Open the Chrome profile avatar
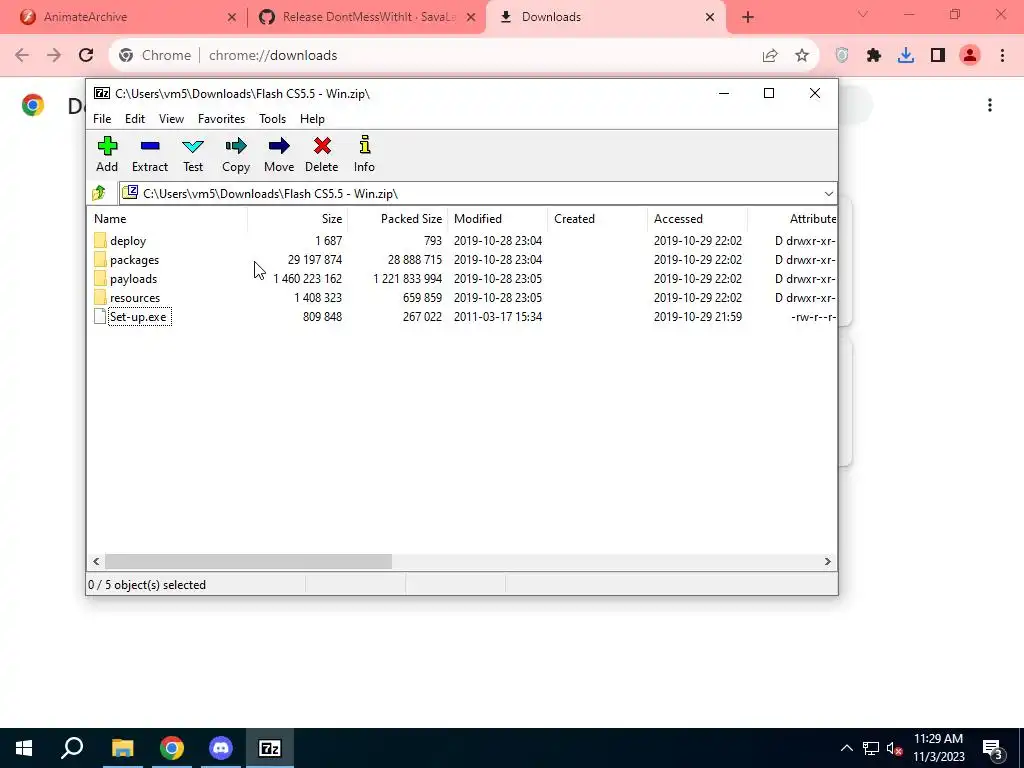 point(970,56)
